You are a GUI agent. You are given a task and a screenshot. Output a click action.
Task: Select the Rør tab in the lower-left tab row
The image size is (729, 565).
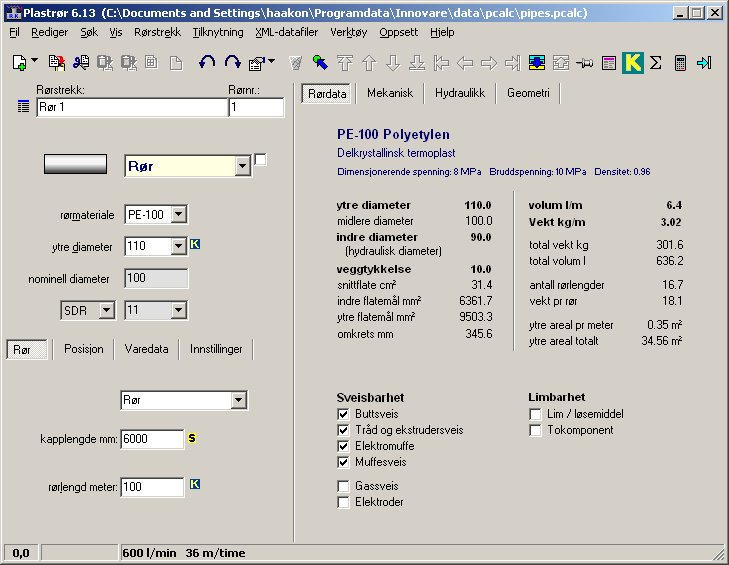tap(27, 349)
